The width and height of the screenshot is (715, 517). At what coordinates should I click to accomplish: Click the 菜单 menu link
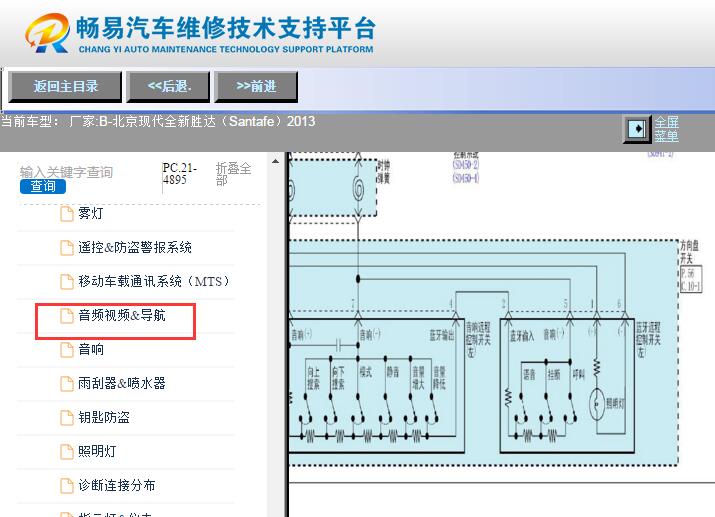tap(667, 136)
